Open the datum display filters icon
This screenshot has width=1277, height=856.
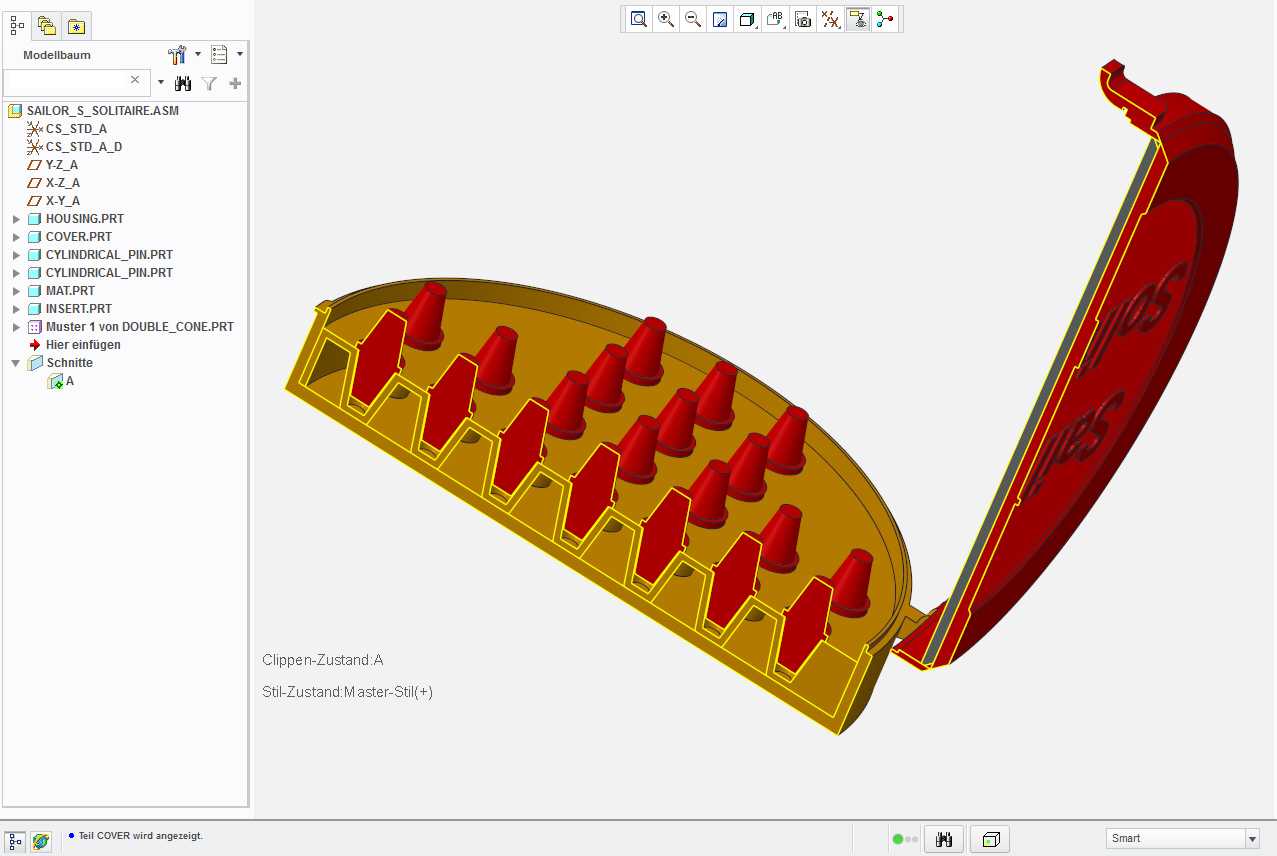[x=830, y=19]
